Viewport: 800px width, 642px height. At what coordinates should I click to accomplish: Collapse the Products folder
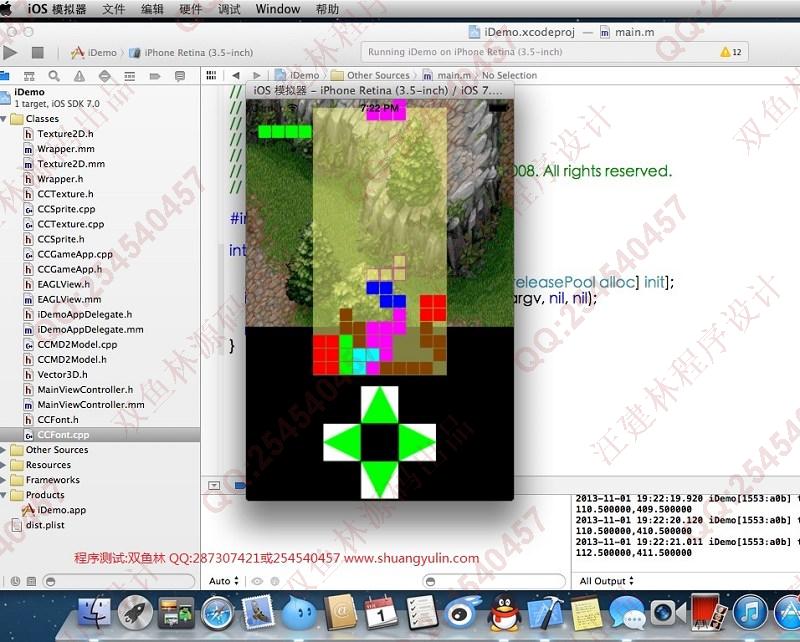[4, 495]
